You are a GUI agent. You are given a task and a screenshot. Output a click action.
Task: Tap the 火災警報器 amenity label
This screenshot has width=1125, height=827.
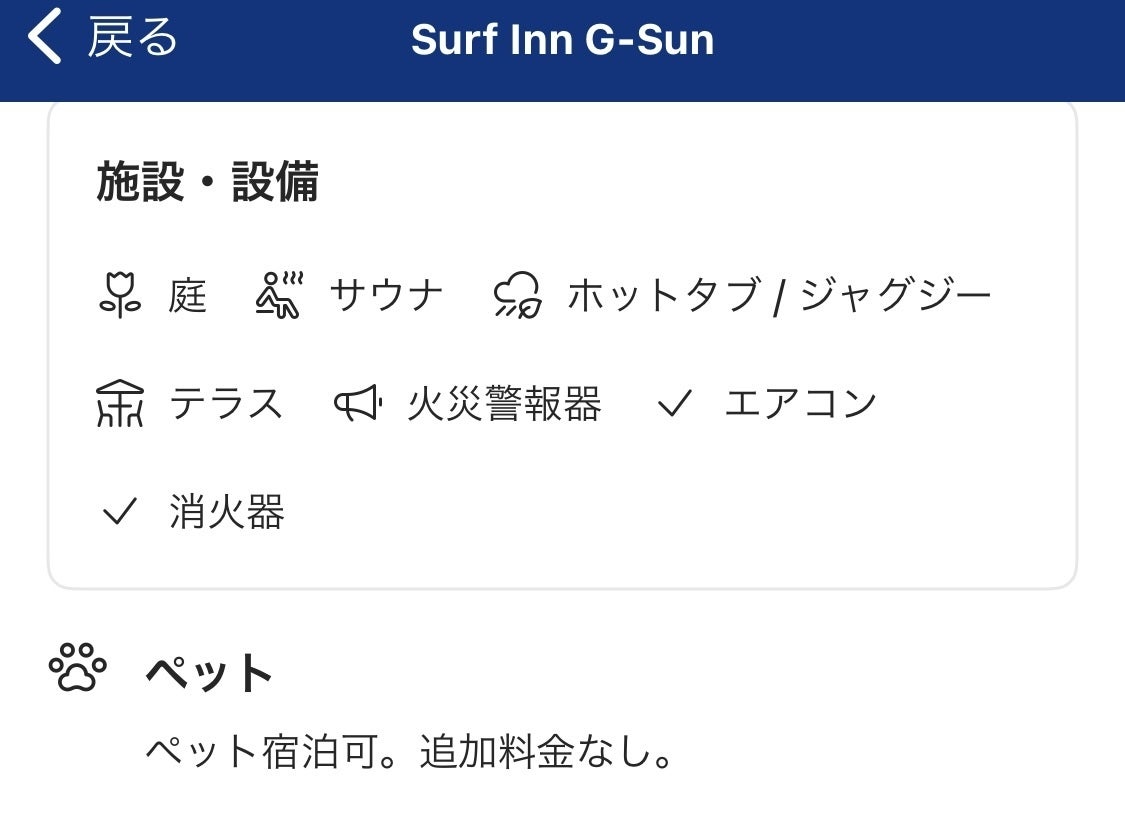(x=504, y=405)
